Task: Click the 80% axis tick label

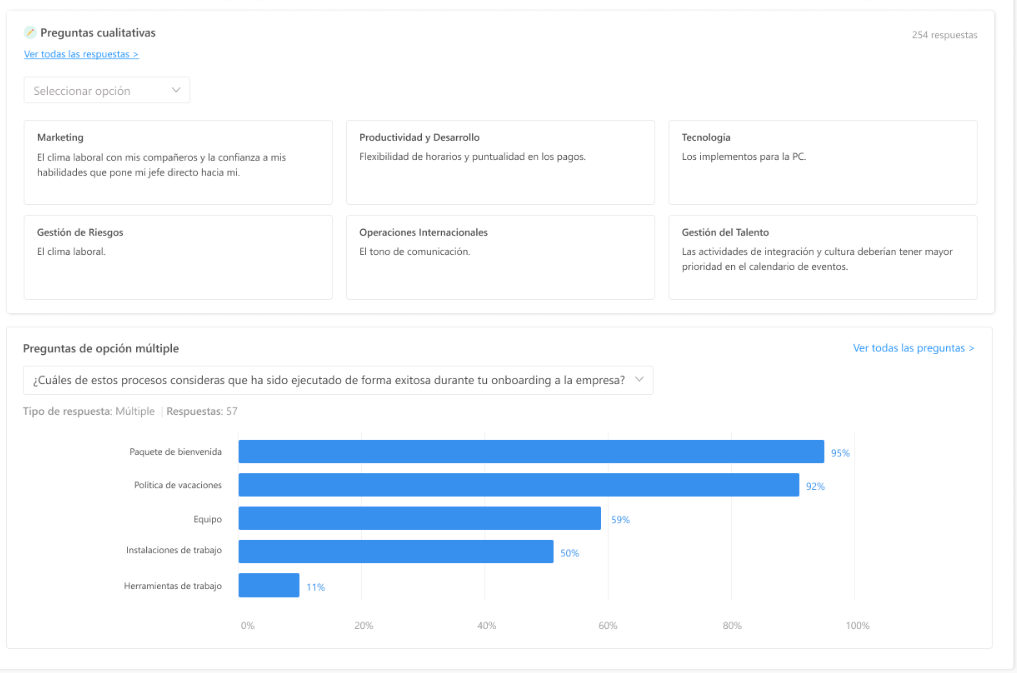Action: [x=732, y=626]
